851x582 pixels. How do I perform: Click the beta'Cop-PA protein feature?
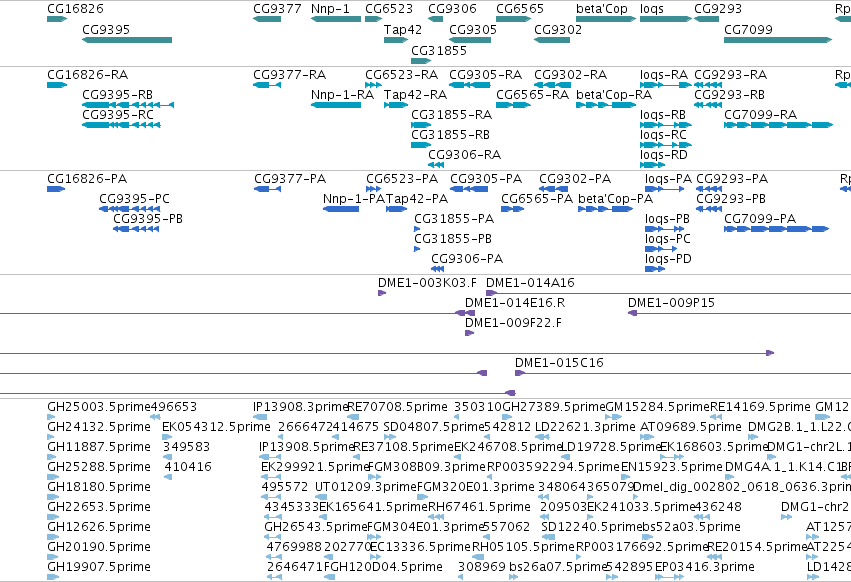tap(606, 209)
